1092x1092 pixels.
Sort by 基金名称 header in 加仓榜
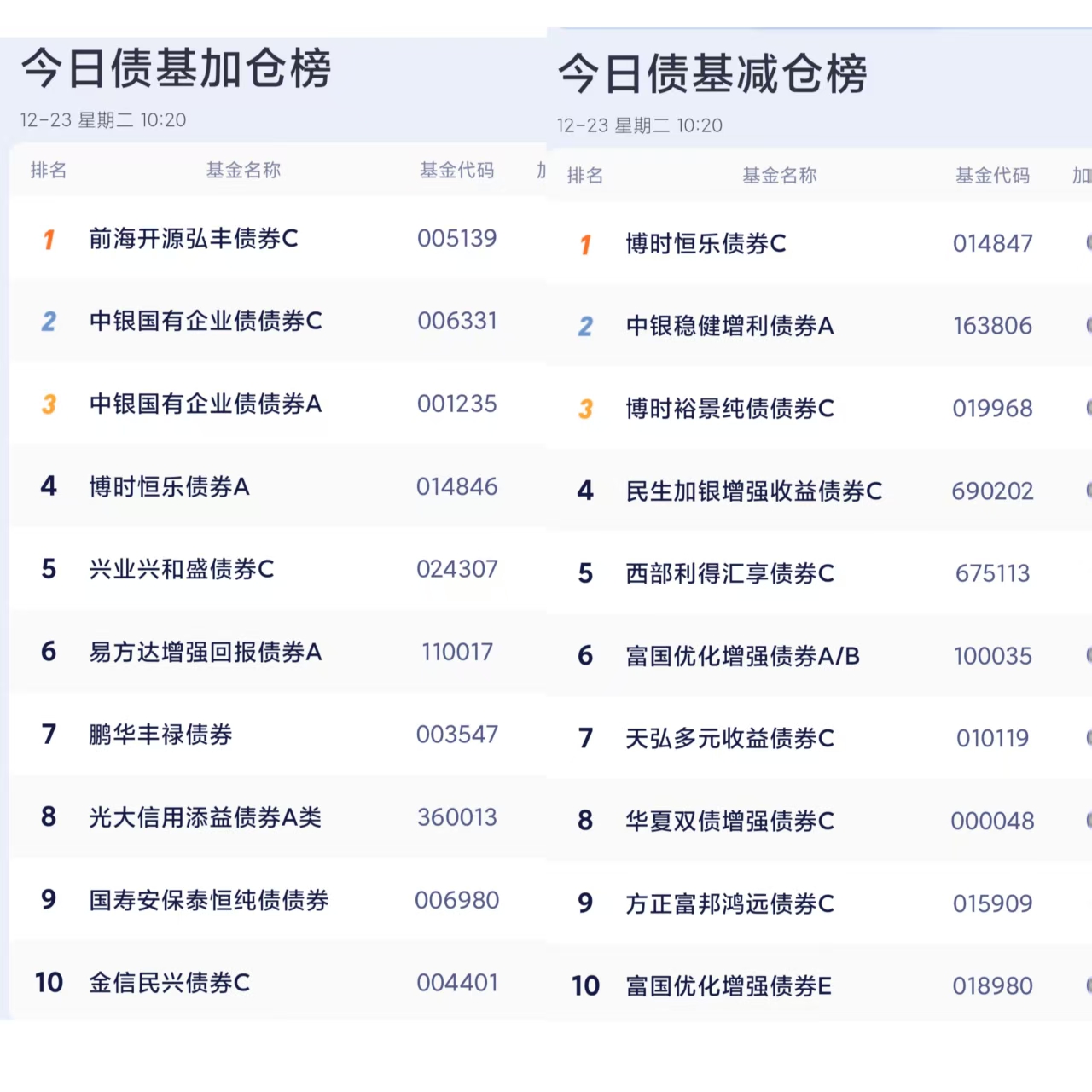pos(243,171)
